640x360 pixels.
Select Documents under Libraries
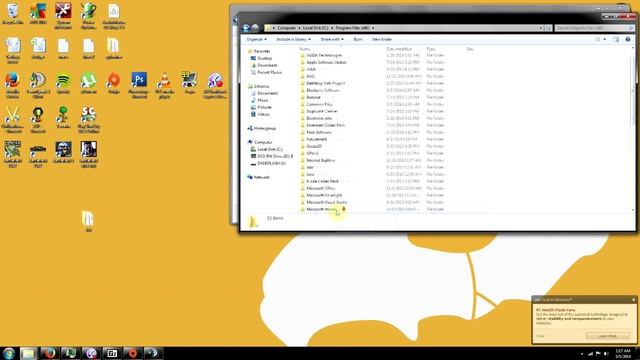tap(267, 93)
